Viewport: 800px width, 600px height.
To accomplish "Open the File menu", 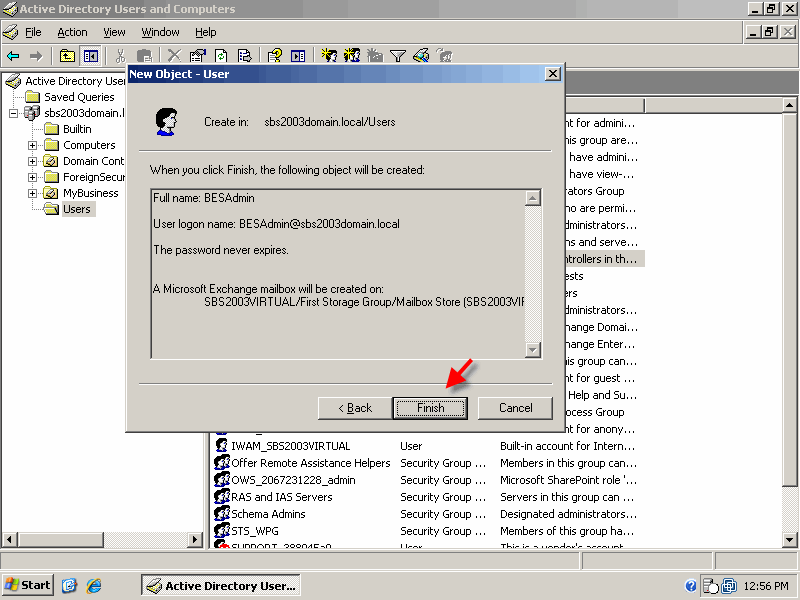I will click(x=33, y=32).
